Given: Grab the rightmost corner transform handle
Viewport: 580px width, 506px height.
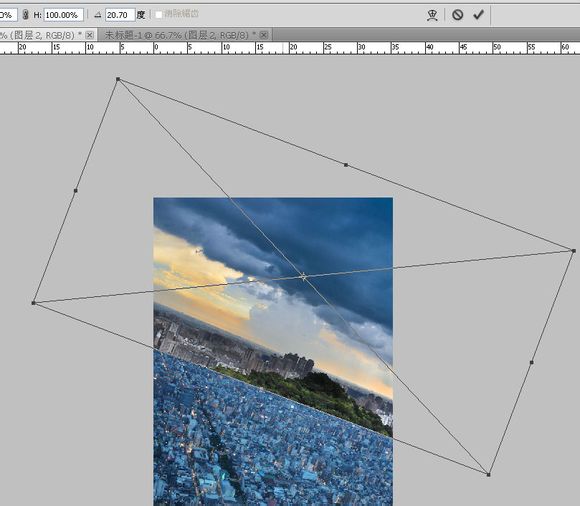Looking at the screenshot, I should [x=574, y=251].
